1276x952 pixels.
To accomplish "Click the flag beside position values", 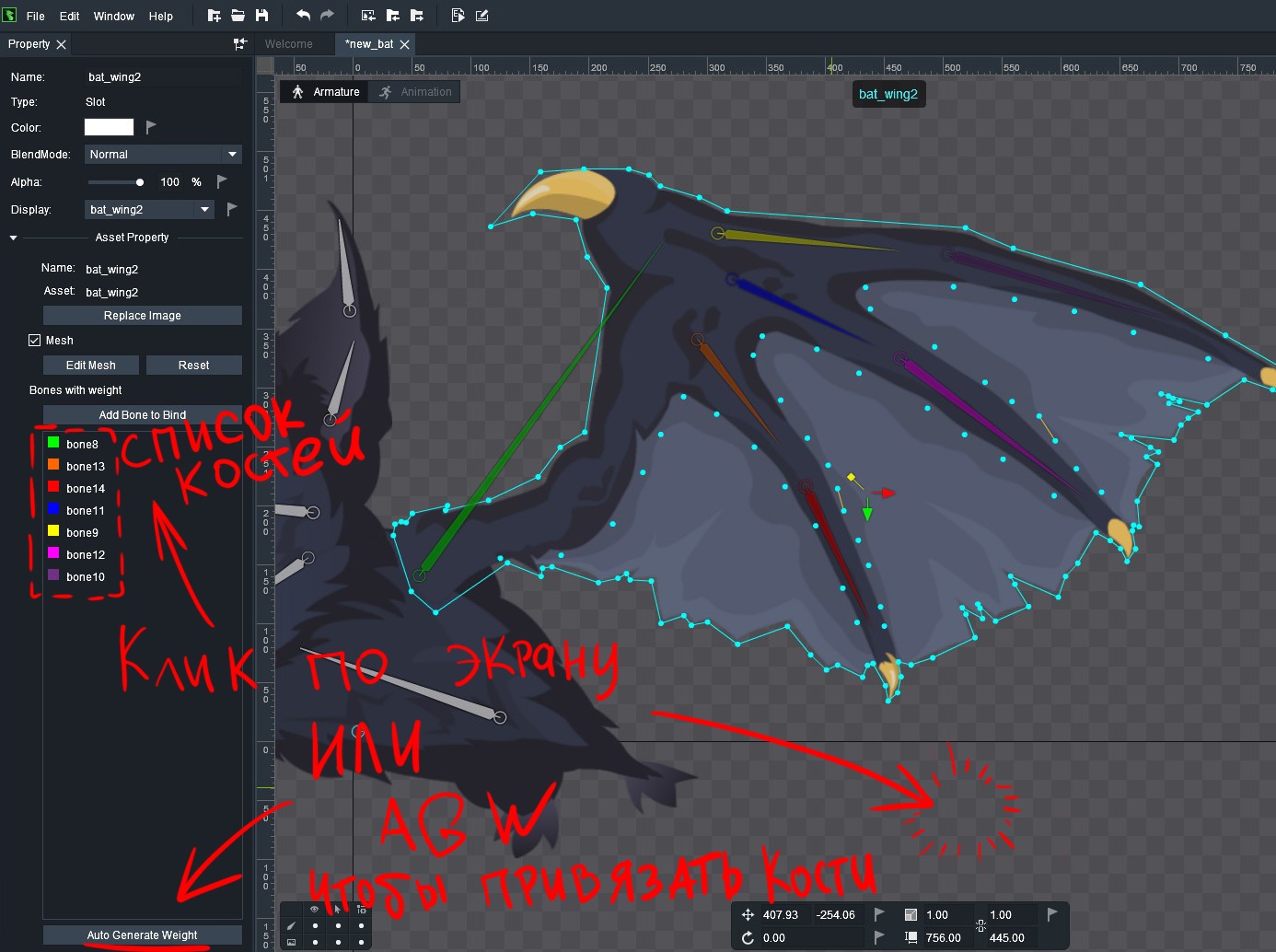I will [x=879, y=914].
